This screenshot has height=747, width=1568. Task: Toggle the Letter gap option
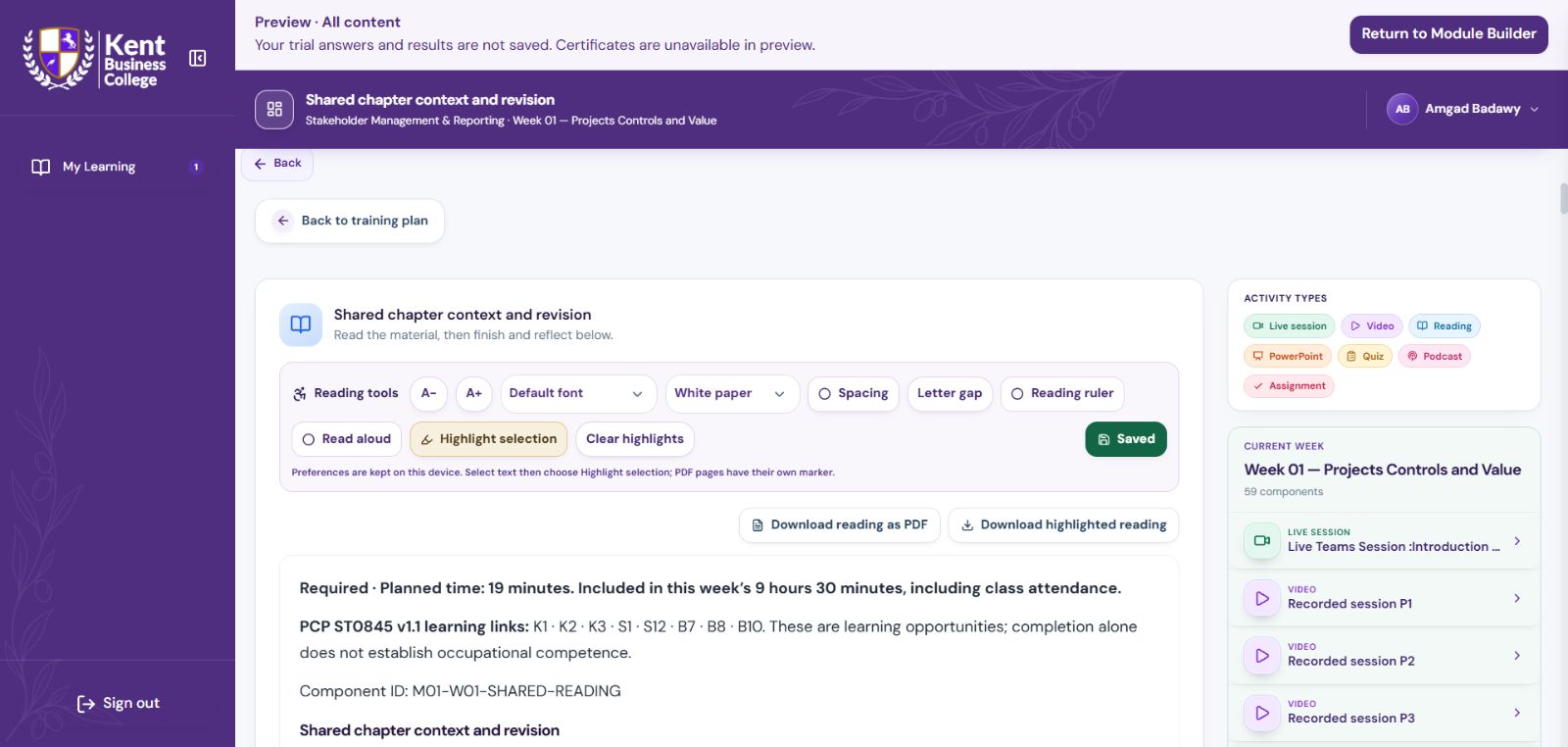click(950, 393)
